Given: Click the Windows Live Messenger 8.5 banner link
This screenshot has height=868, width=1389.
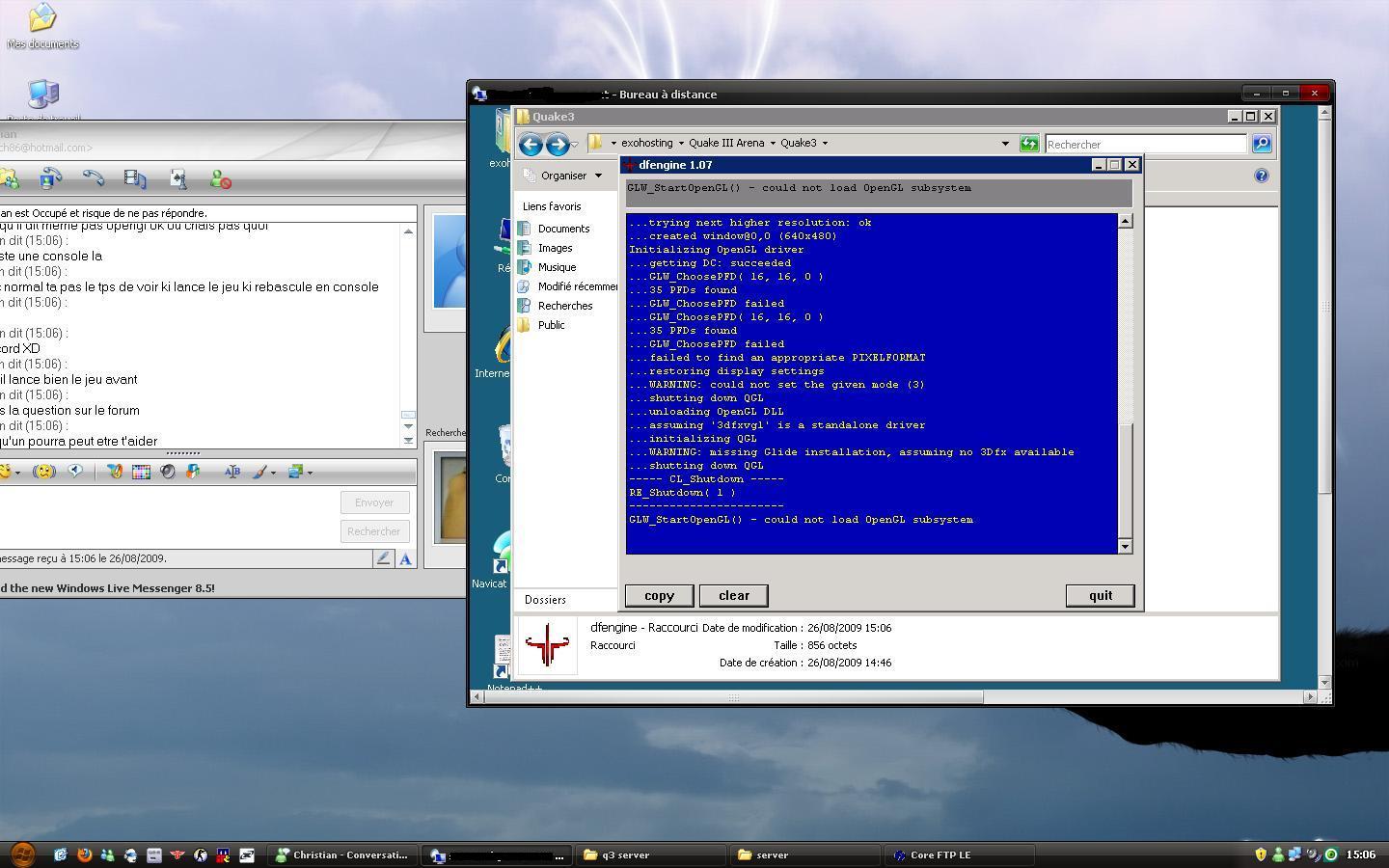Looking at the screenshot, I should click(x=107, y=588).
